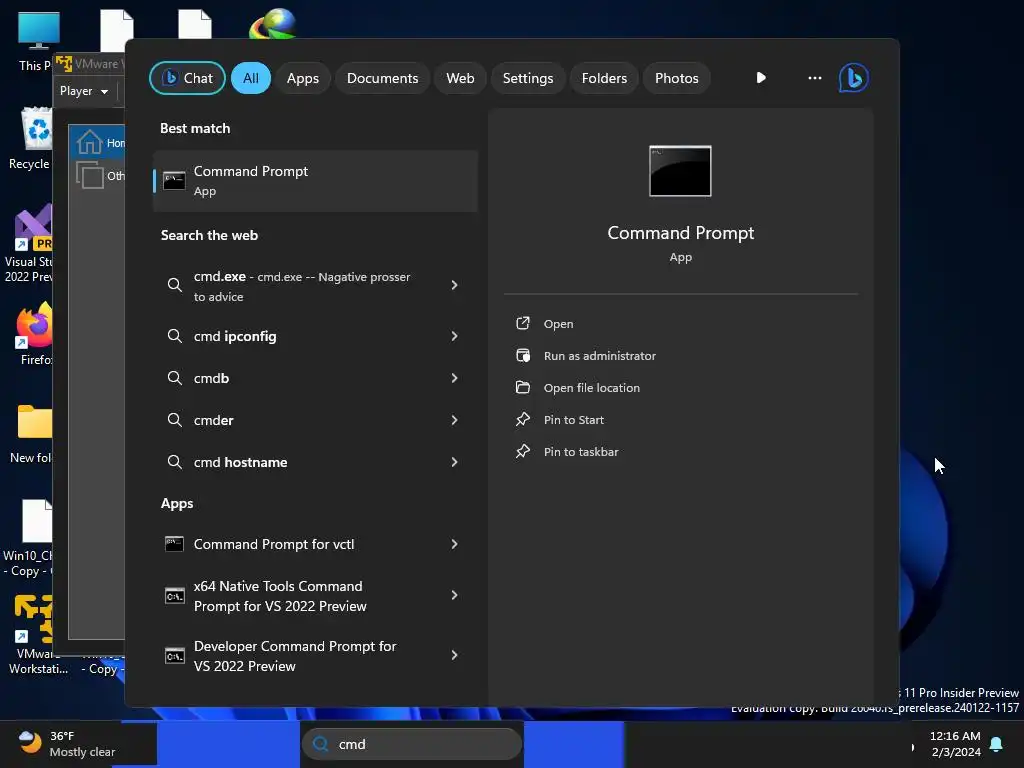1024x768 pixels.
Task: Switch to the Photos filter
Action: (x=677, y=78)
